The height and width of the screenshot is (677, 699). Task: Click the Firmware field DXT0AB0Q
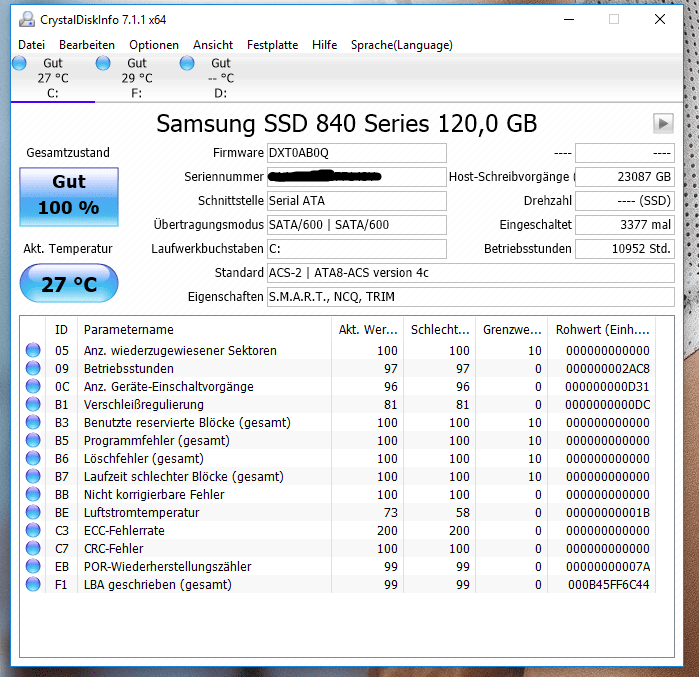(357, 153)
